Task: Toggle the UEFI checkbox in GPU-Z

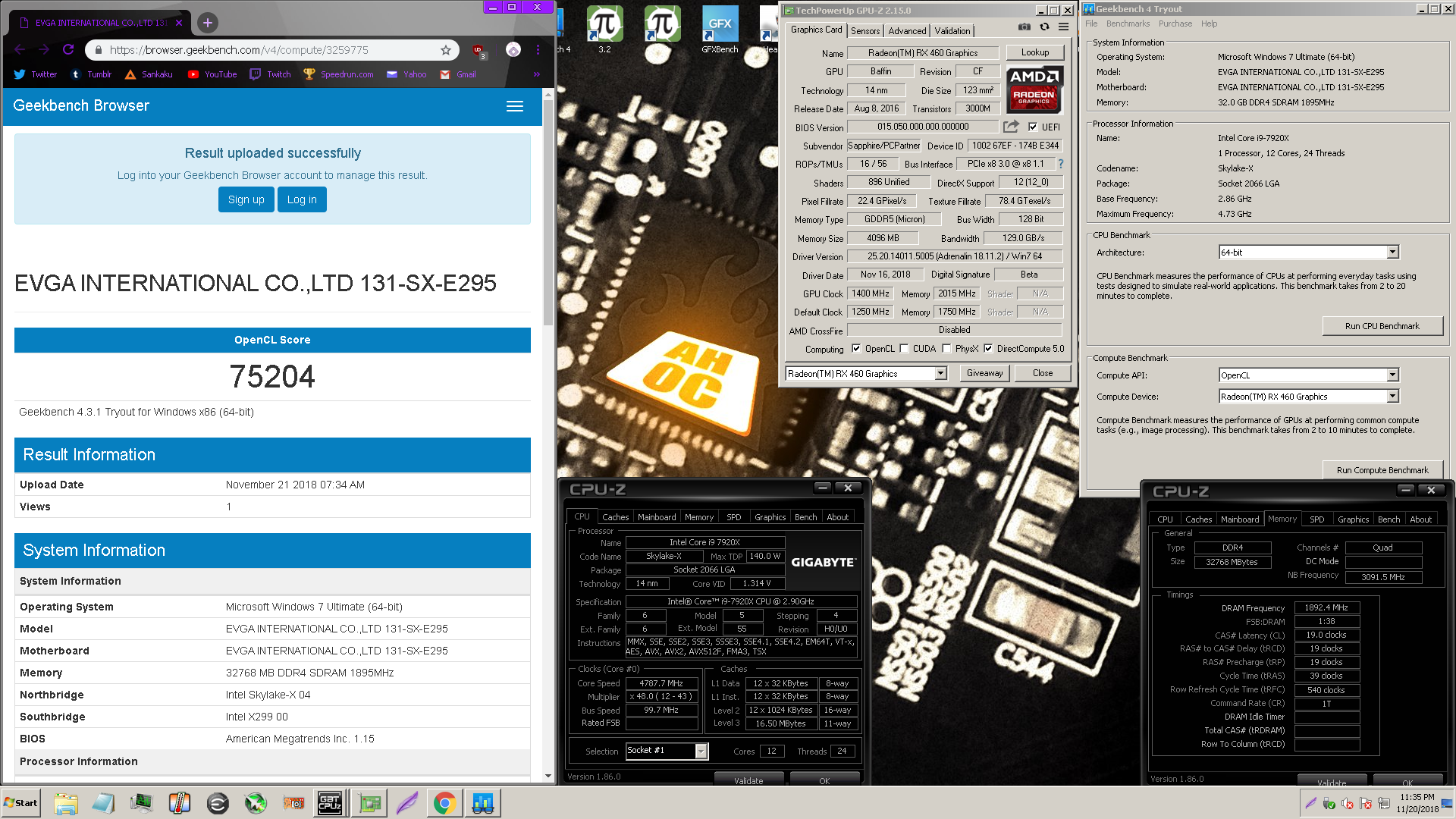Action: click(x=1033, y=127)
